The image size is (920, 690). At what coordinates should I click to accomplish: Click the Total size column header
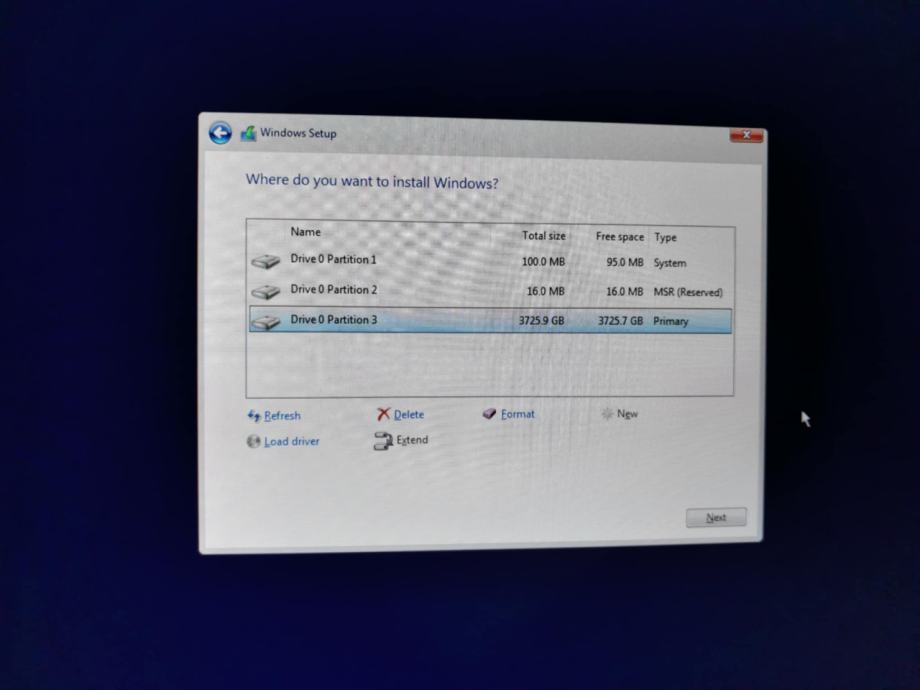544,235
